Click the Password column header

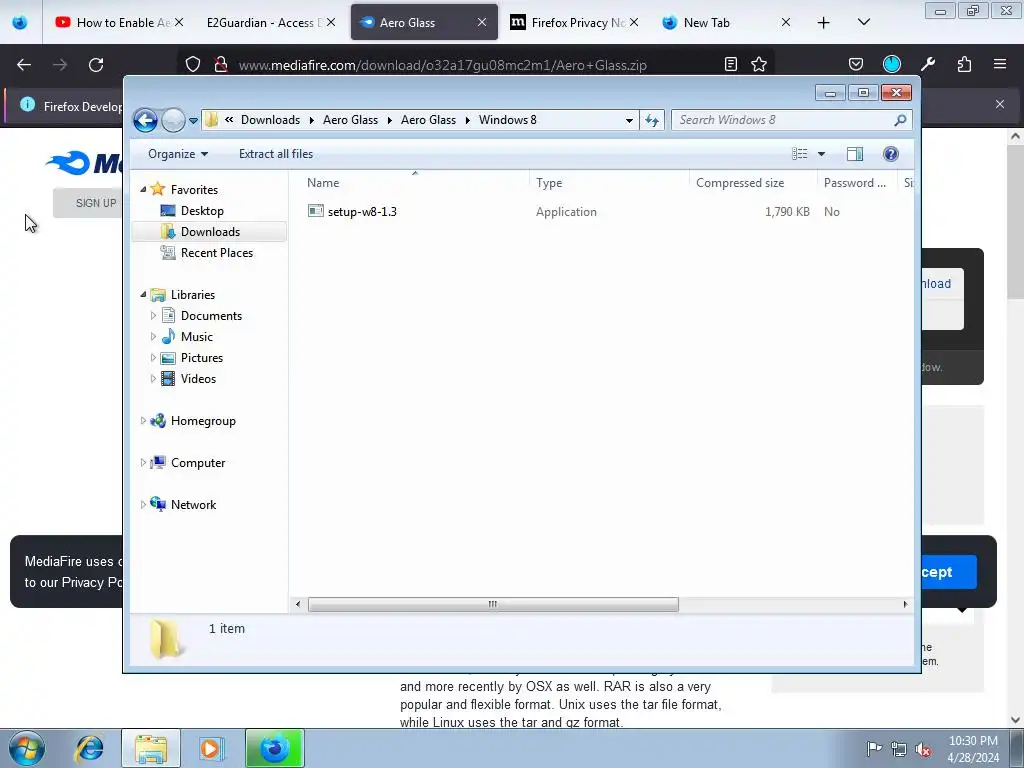[x=854, y=183]
